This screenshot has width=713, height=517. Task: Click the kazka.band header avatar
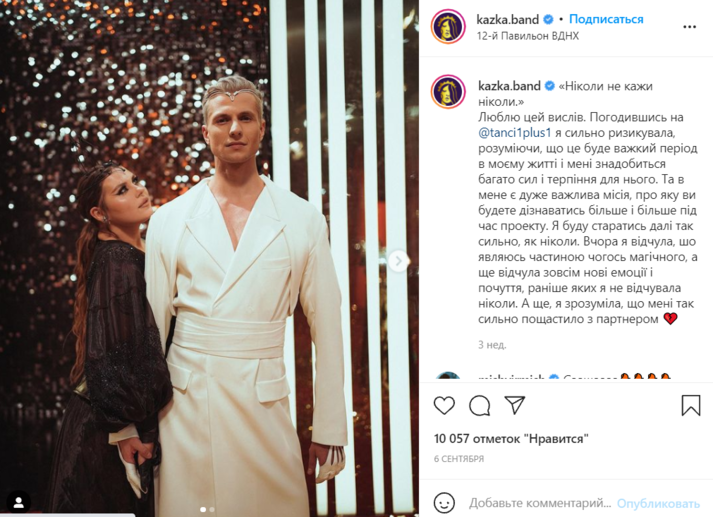click(x=448, y=26)
